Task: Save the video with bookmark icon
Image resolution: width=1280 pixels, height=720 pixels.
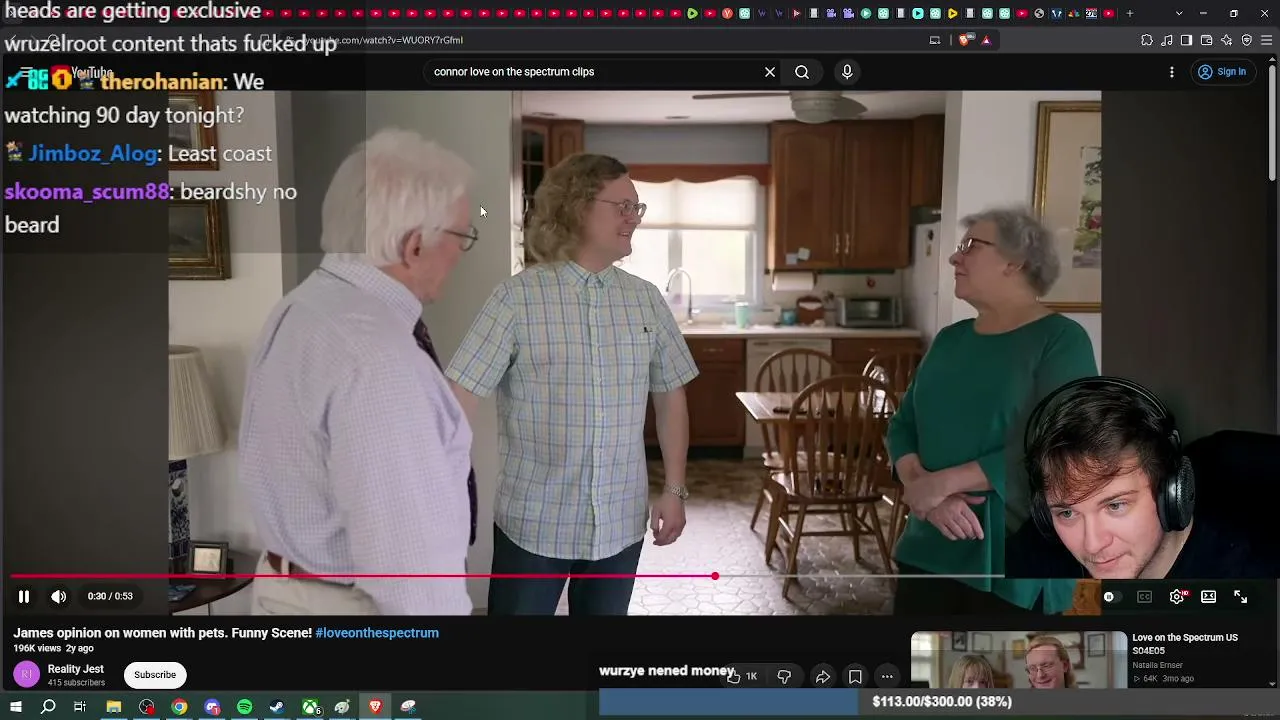Action: [855, 677]
